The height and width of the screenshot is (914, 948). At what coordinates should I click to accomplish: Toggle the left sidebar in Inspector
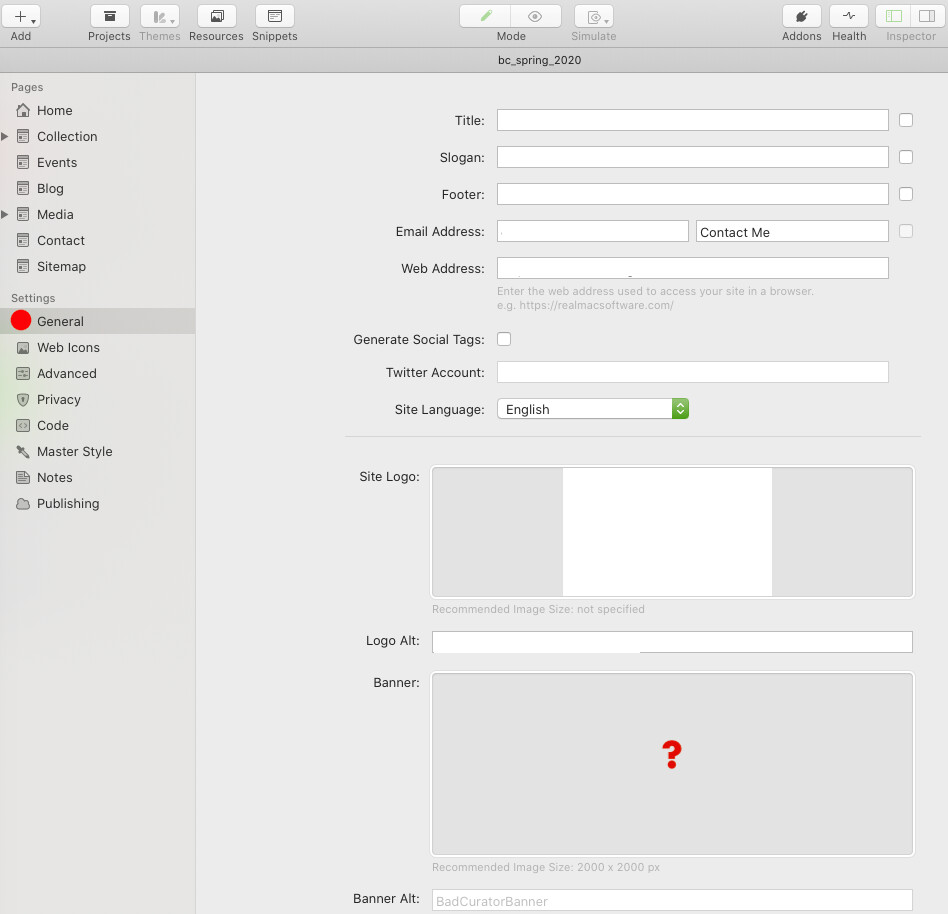[x=894, y=16]
